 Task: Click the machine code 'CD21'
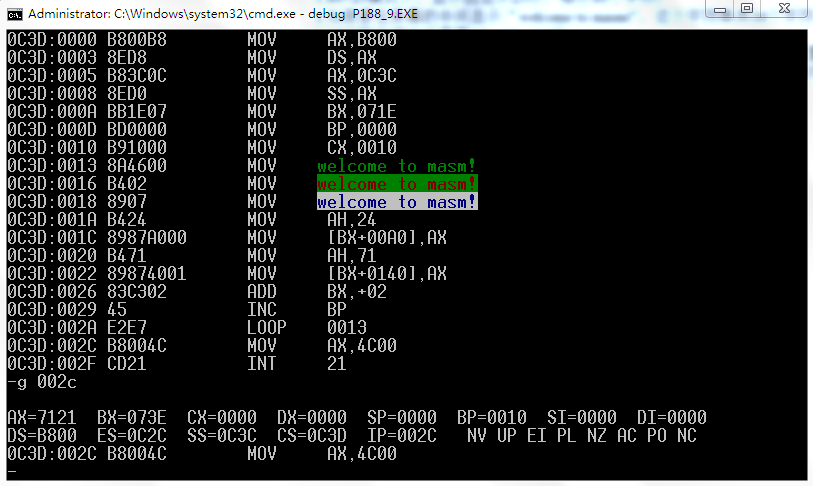coord(127,364)
